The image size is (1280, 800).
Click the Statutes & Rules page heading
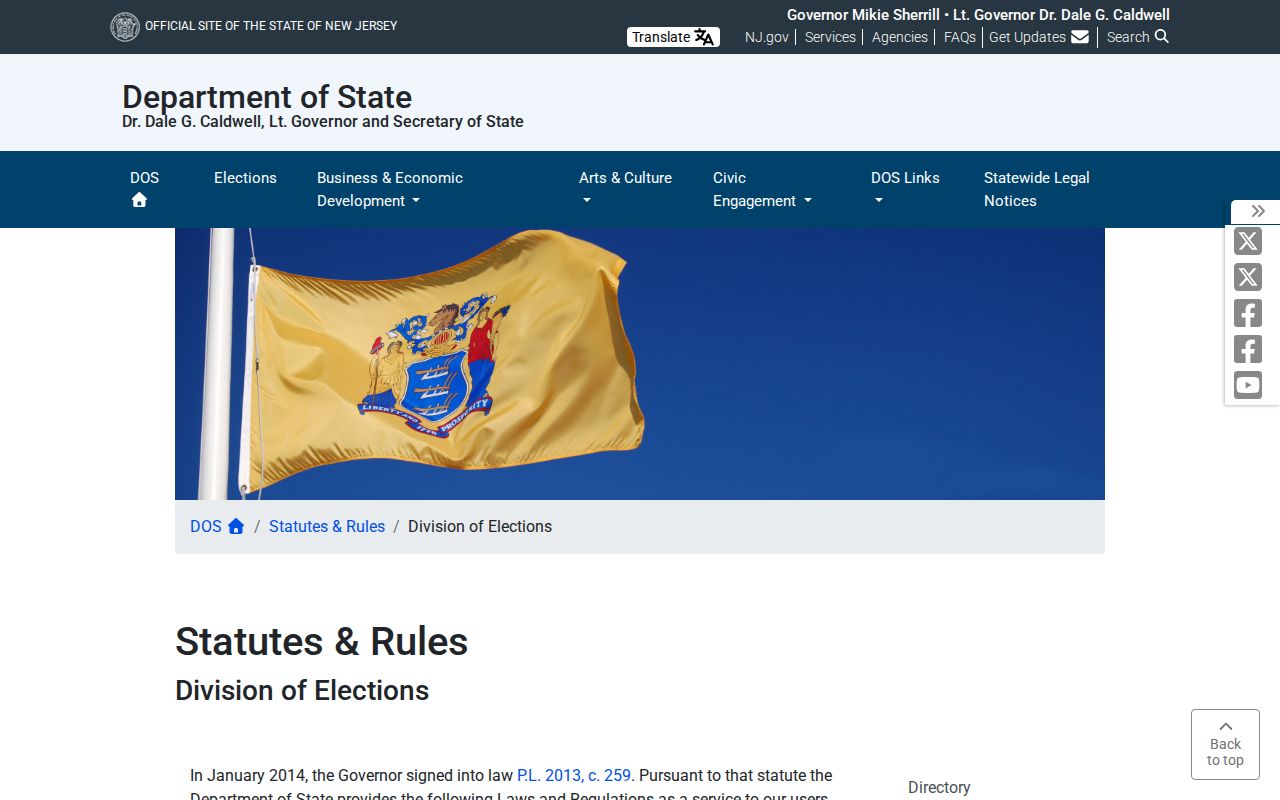click(321, 641)
